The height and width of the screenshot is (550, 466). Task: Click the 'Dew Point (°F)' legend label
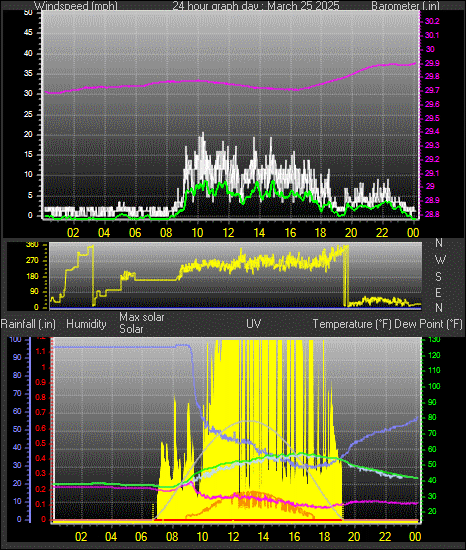point(428,324)
